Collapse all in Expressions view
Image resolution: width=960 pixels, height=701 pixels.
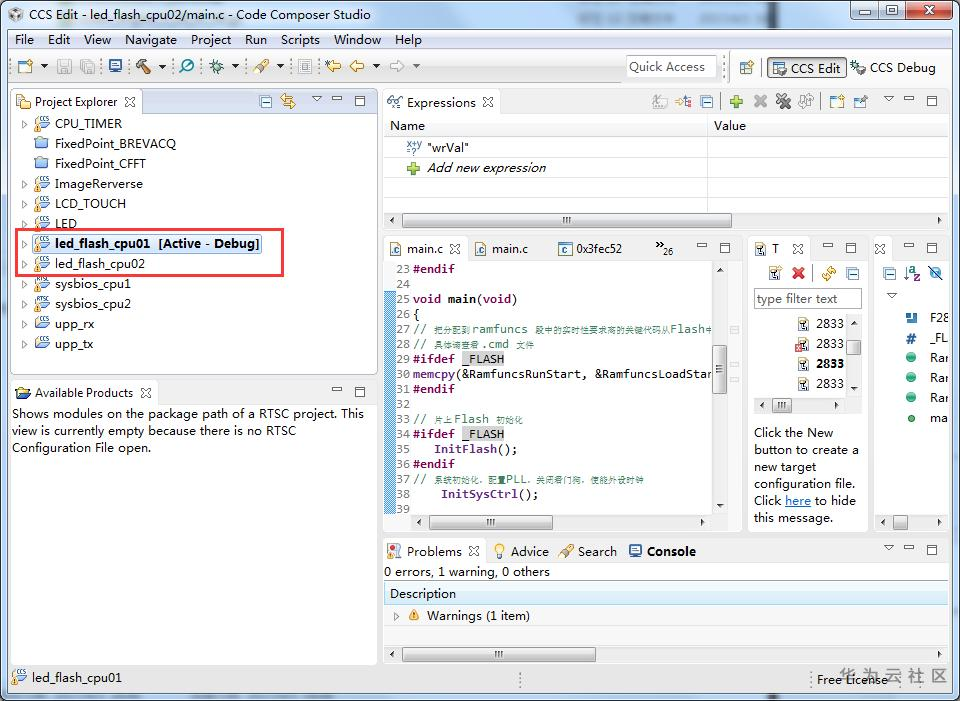click(x=707, y=102)
